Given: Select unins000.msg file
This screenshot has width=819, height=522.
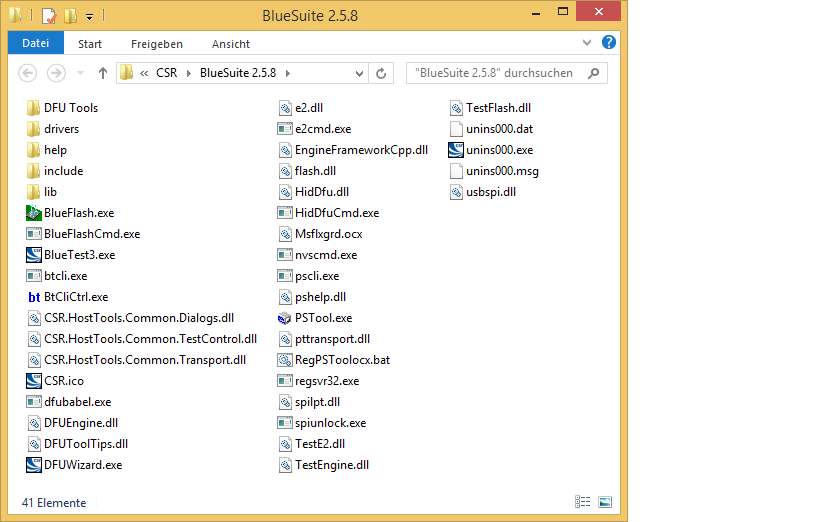Looking at the screenshot, I should pyautogui.click(x=494, y=171).
